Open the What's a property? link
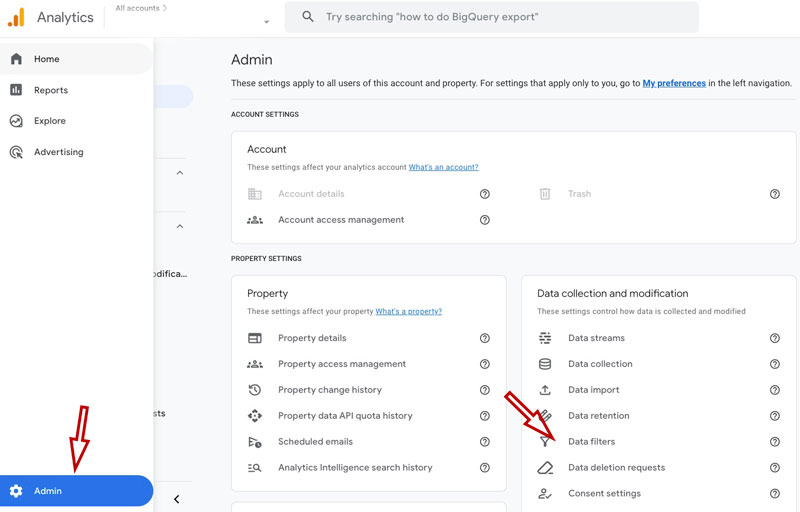 click(x=409, y=311)
